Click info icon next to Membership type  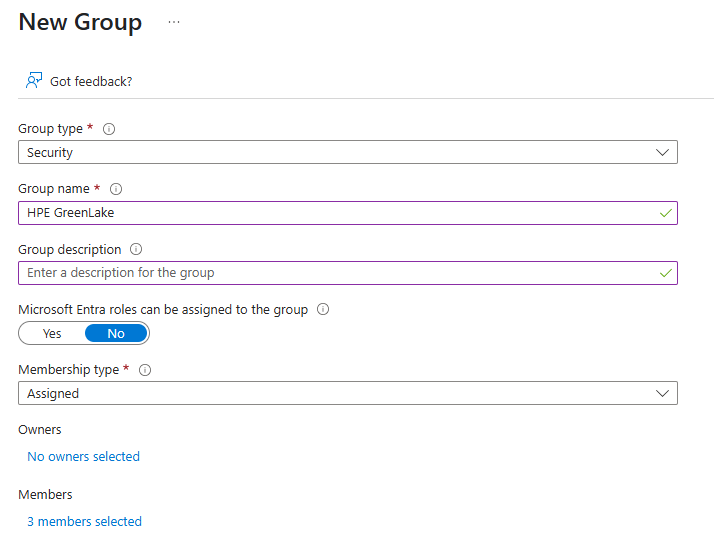pyautogui.click(x=145, y=370)
